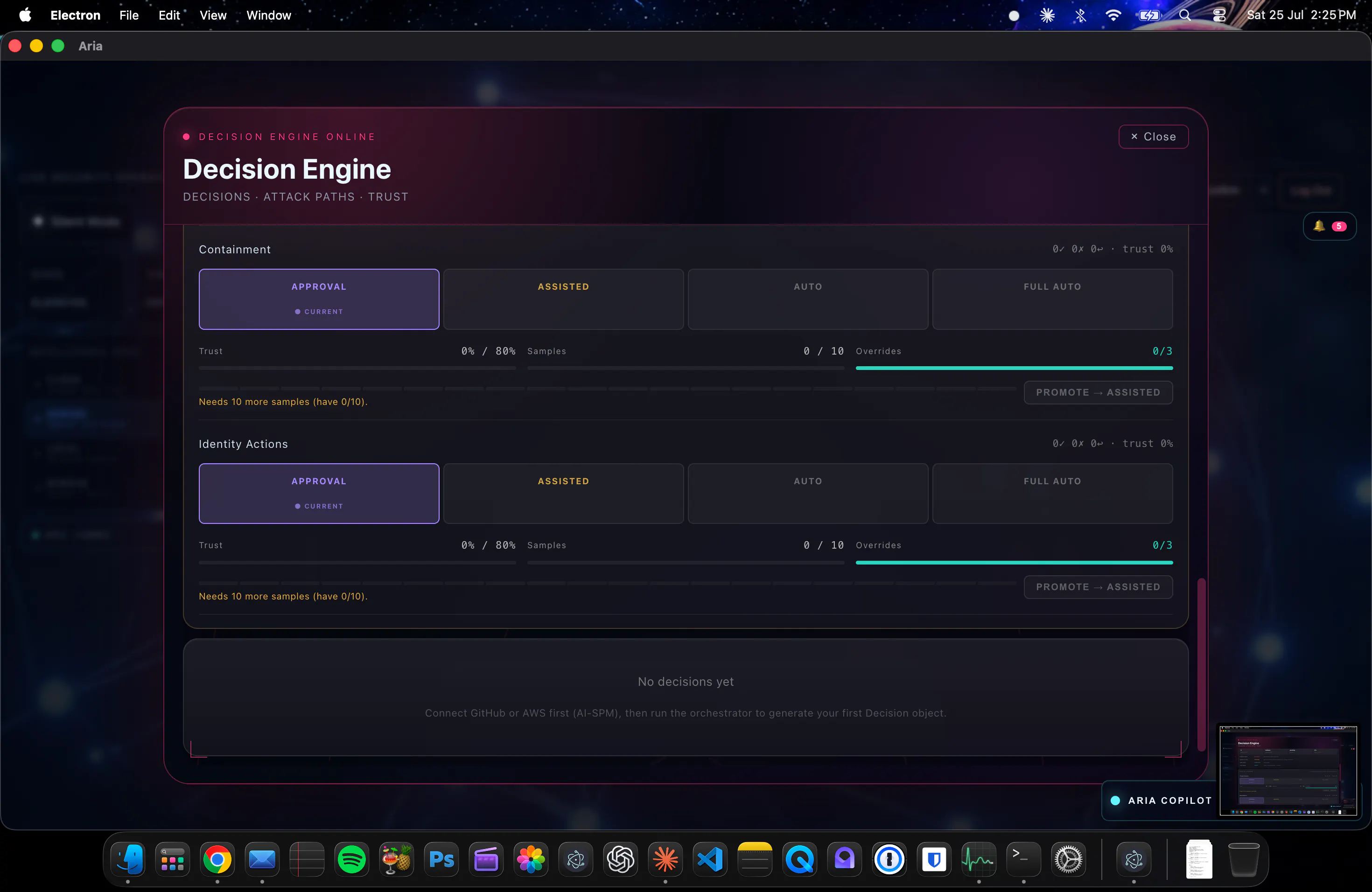1372x892 pixels.
Task: Open the Mail app in the dock
Action: (x=262, y=859)
